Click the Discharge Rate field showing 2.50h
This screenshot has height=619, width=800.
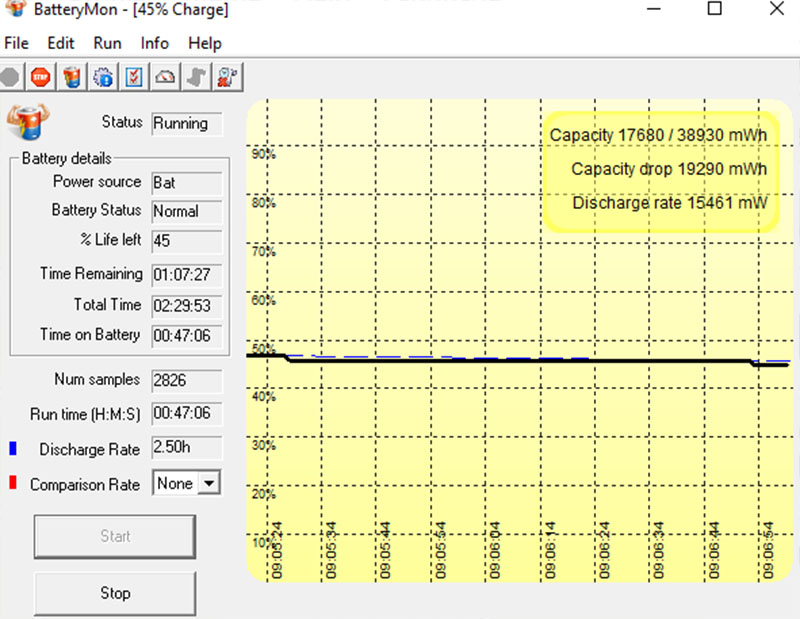coord(187,448)
